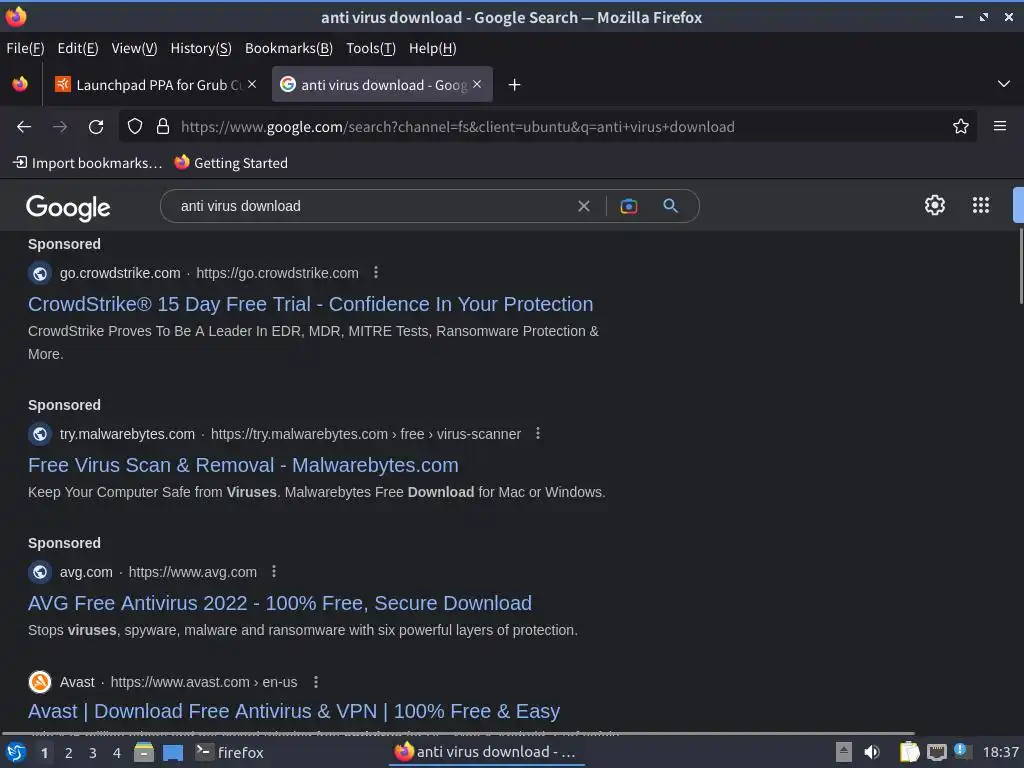Open options for CrowdStrike ad result

tap(376, 272)
